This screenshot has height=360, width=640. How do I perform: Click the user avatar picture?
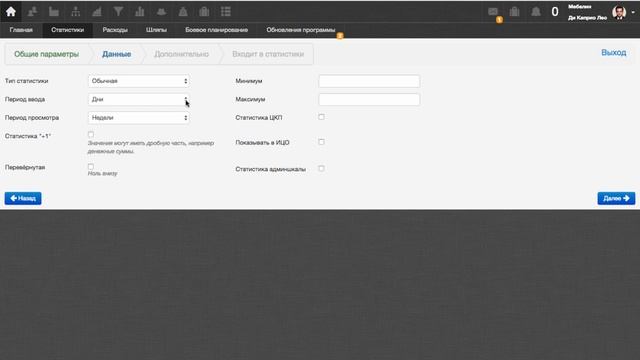(x=619, y=12)
